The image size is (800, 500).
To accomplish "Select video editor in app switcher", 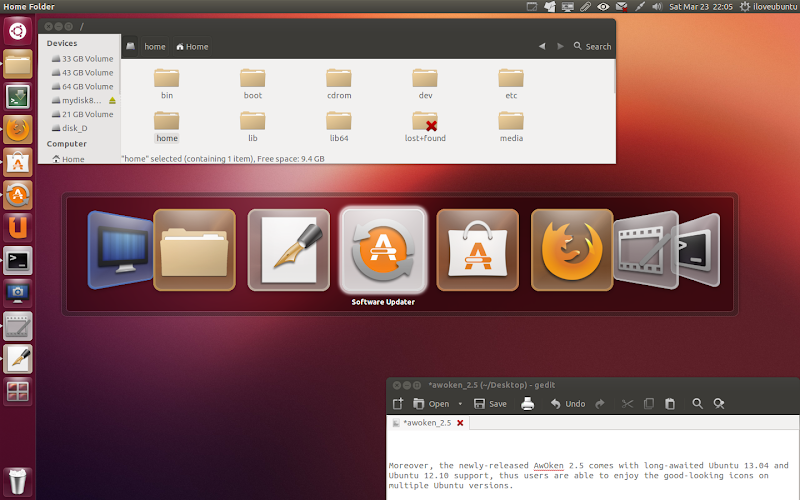I will (x=644, y=250).
